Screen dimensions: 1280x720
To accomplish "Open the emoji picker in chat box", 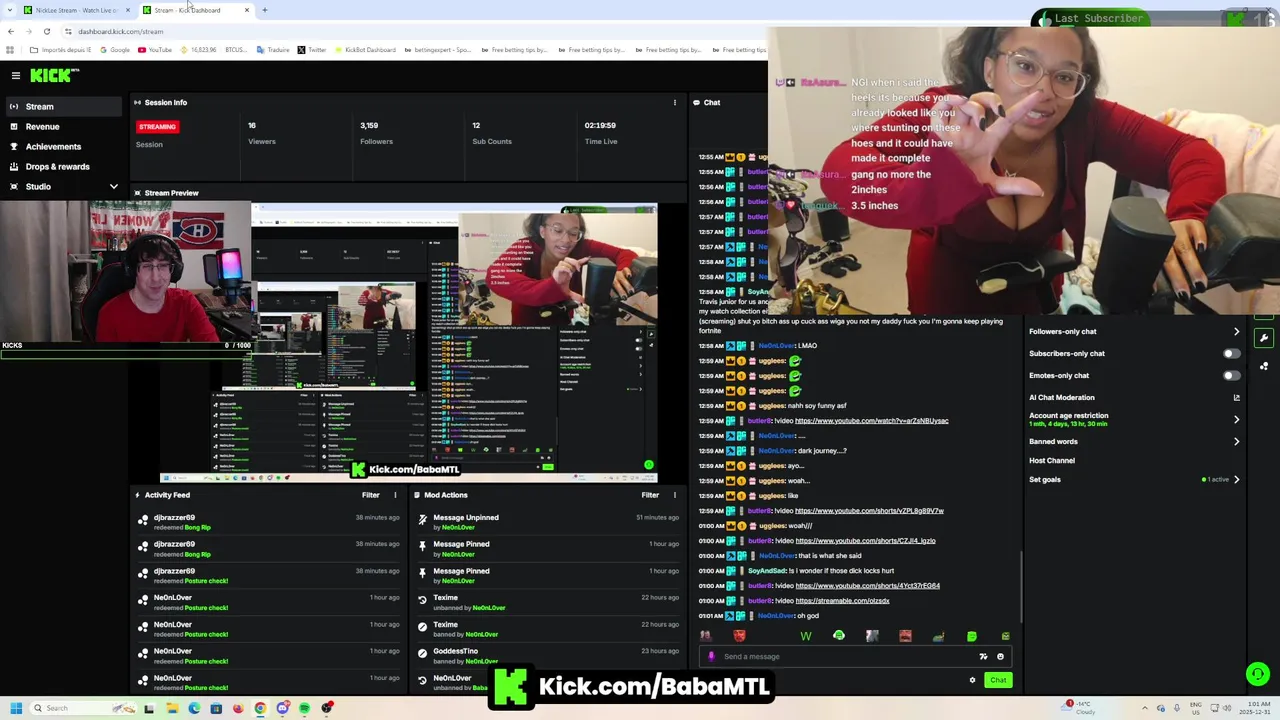I will tap(1000, 657).
